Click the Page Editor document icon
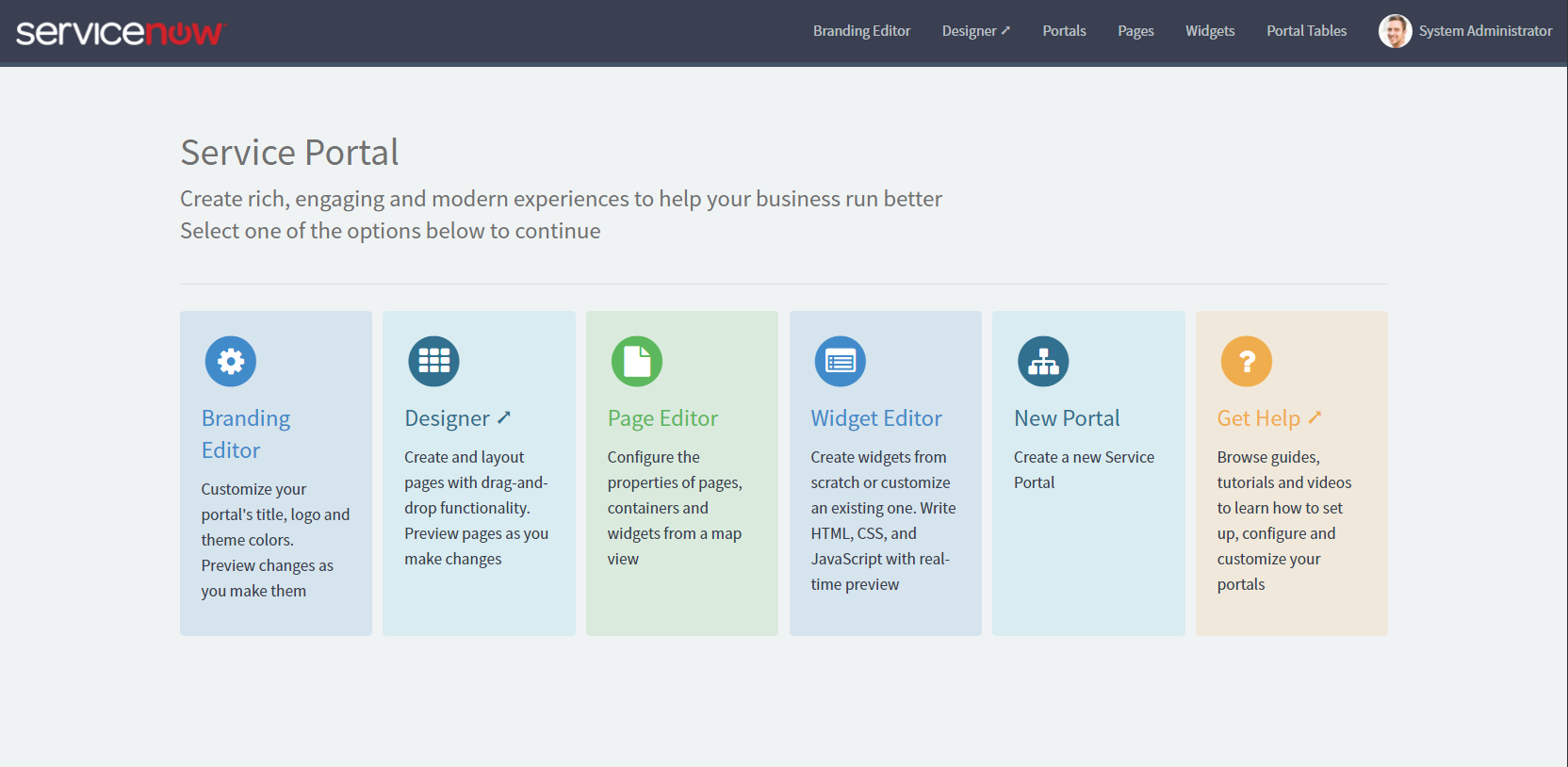 pos(637,361)
